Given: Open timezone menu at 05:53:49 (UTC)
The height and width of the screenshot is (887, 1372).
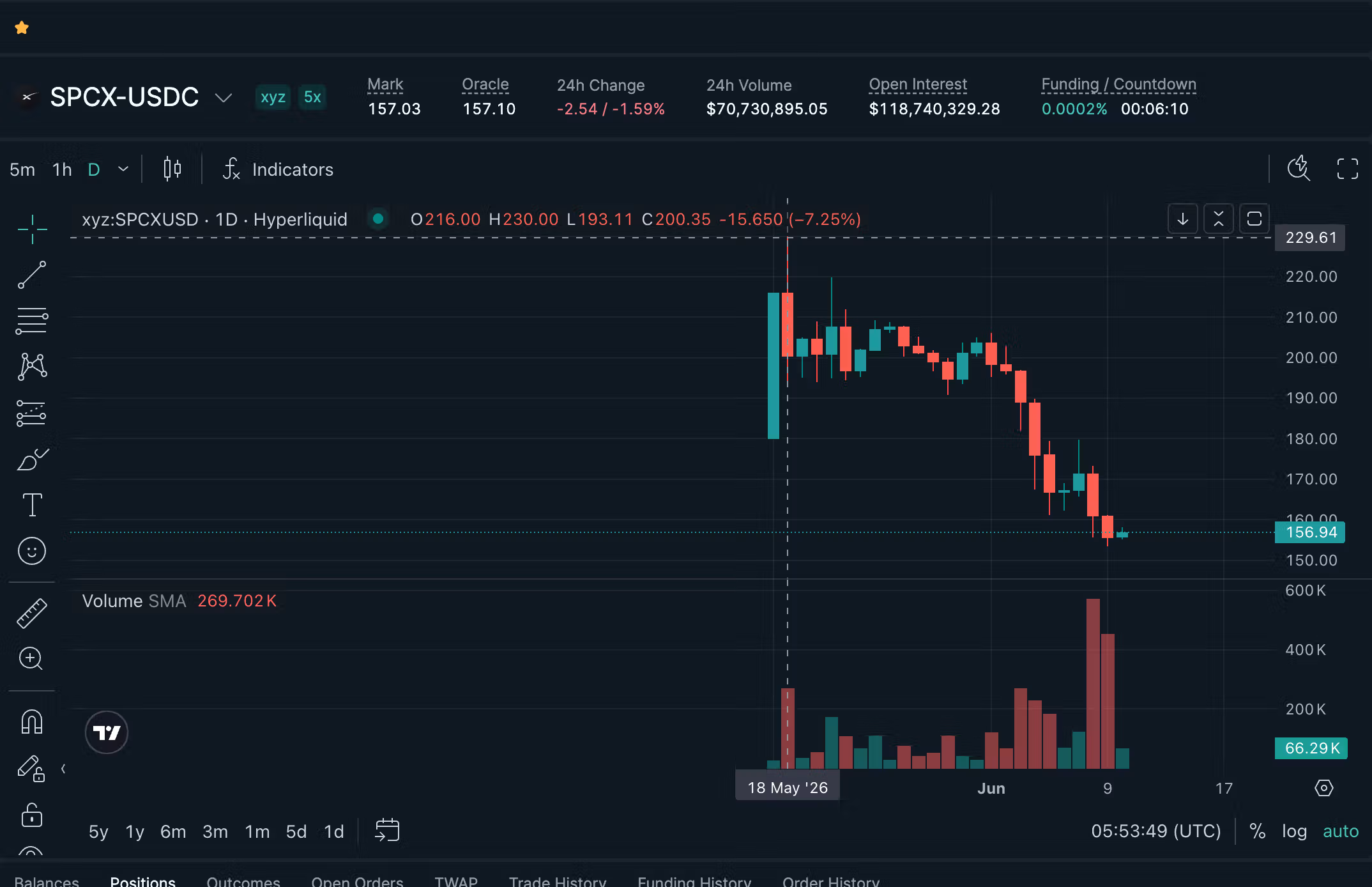Looking at the screenshot, I should pos(1156,831).
